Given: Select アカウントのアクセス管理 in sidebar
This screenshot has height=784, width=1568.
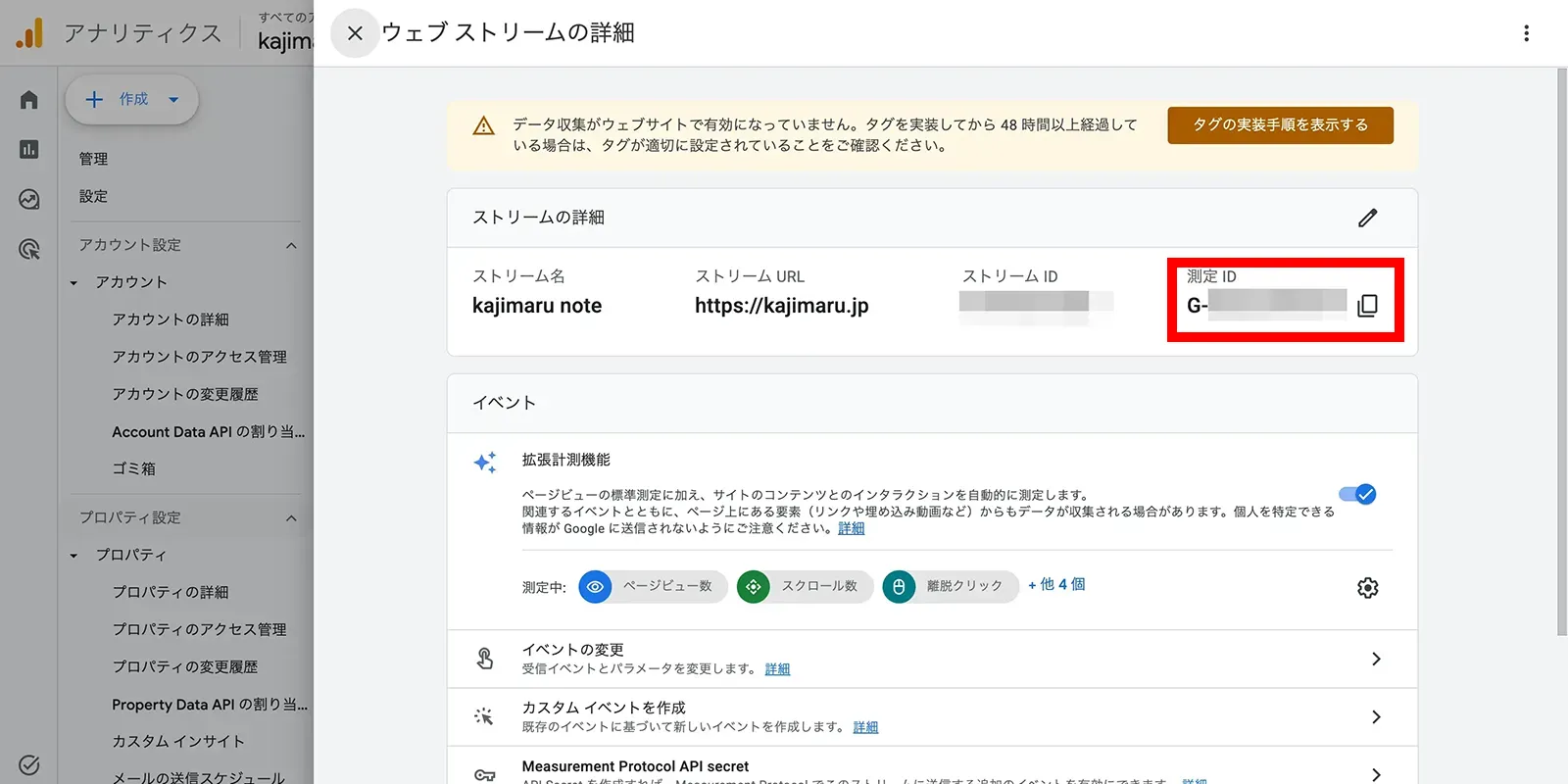Looking at the screenshot, I should click(x=199, y=357).
